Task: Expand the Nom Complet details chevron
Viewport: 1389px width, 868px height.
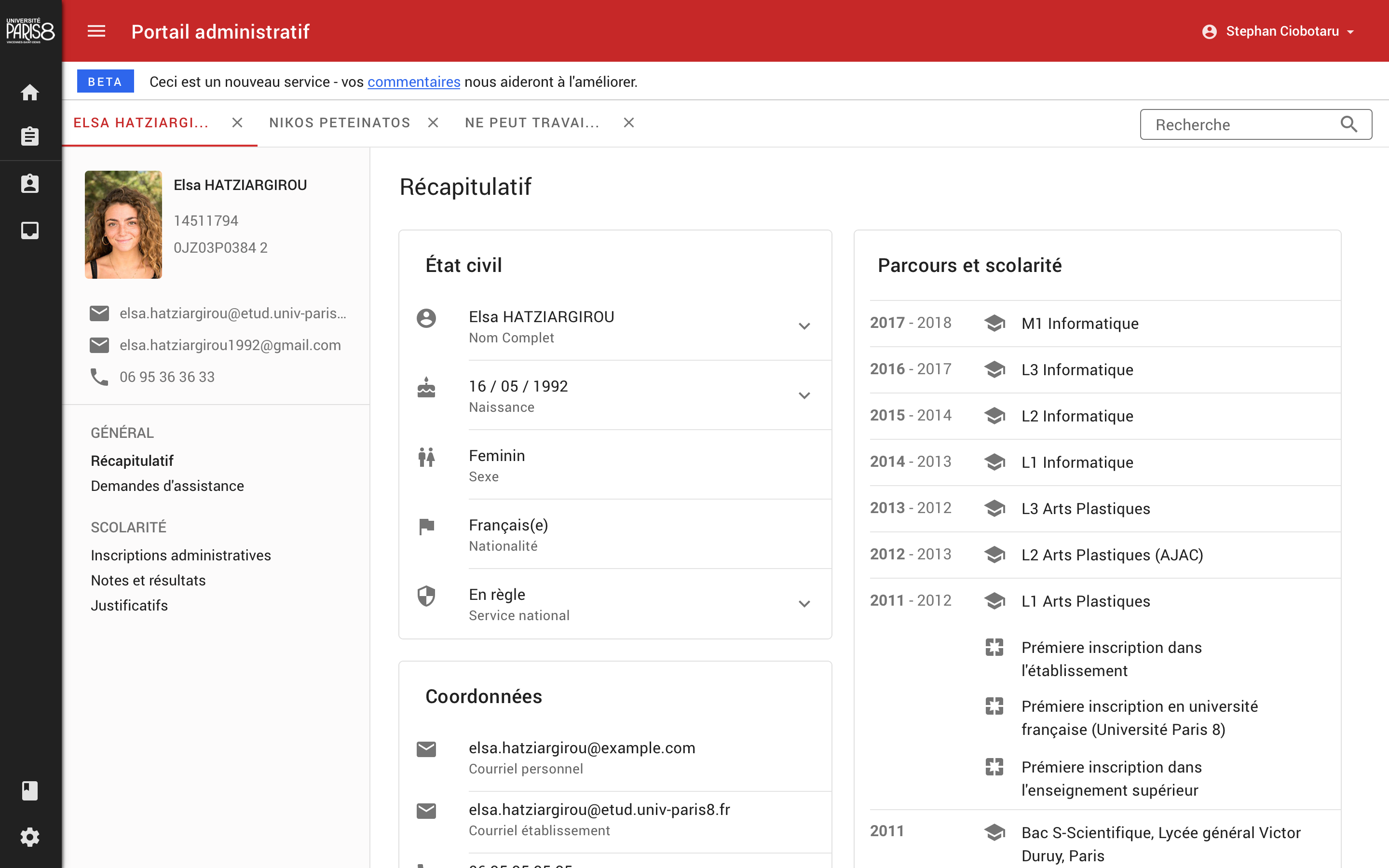Action: pyautogui.click(x=804, y=325)
